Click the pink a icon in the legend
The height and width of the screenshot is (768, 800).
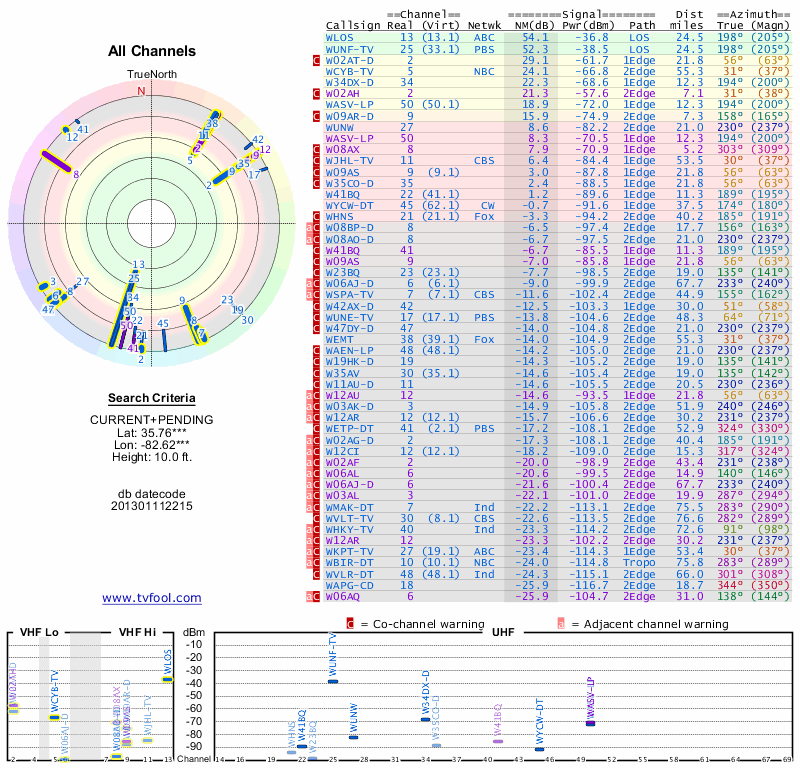click(561, 624)
